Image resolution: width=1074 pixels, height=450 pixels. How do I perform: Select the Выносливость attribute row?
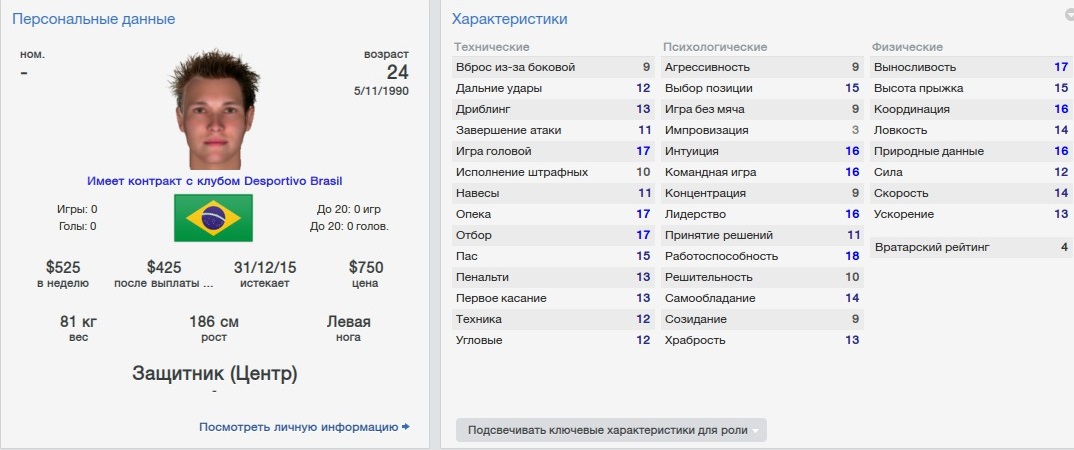[971, 67]
